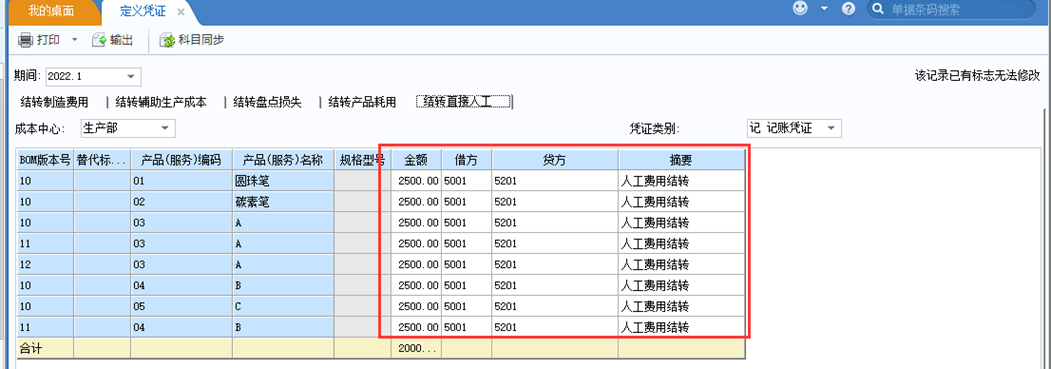Click product code 05 cell
Screen dimensions: 1051x369
(182, 306)
